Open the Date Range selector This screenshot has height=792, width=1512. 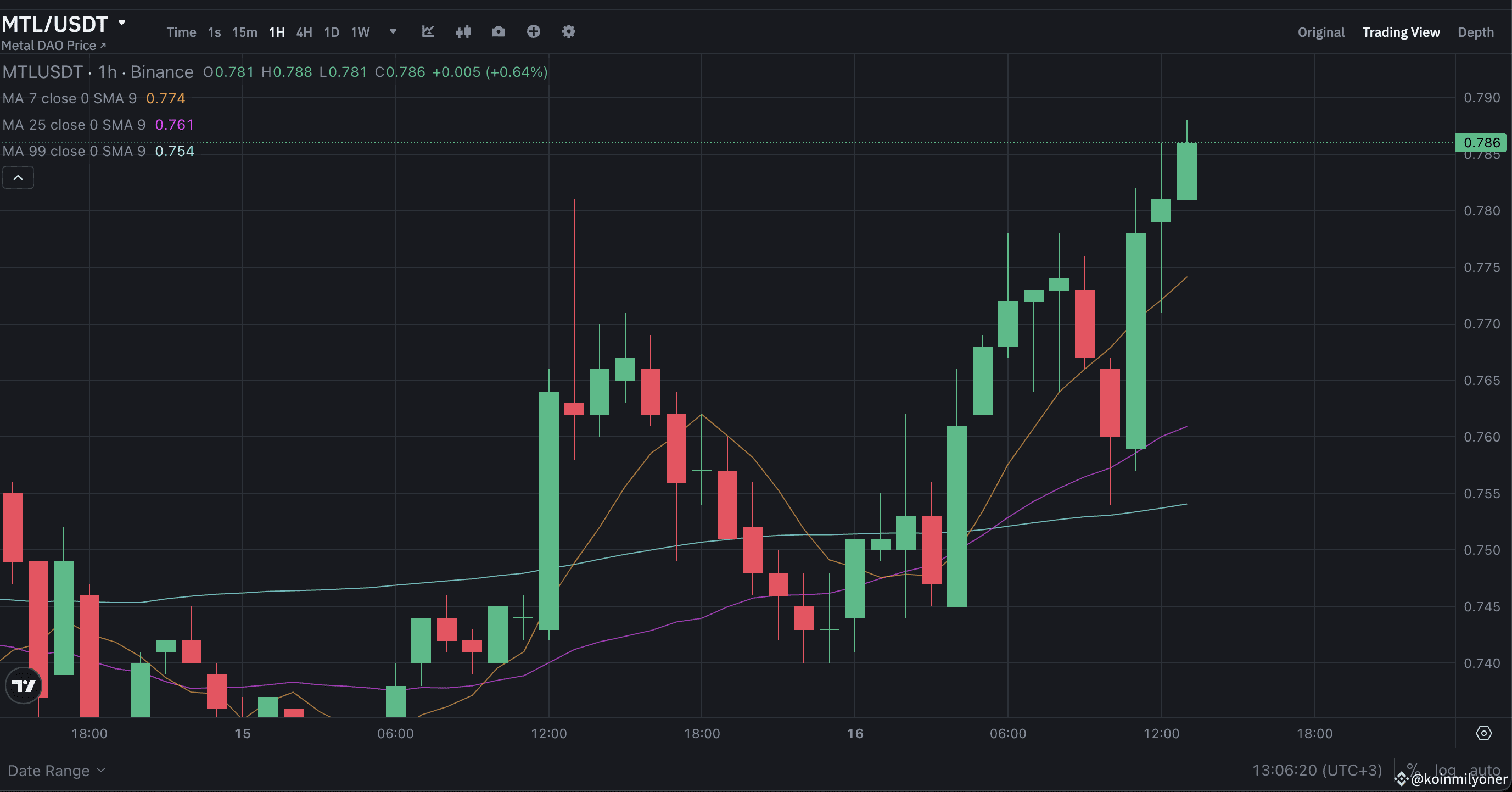tap(56, 770)
